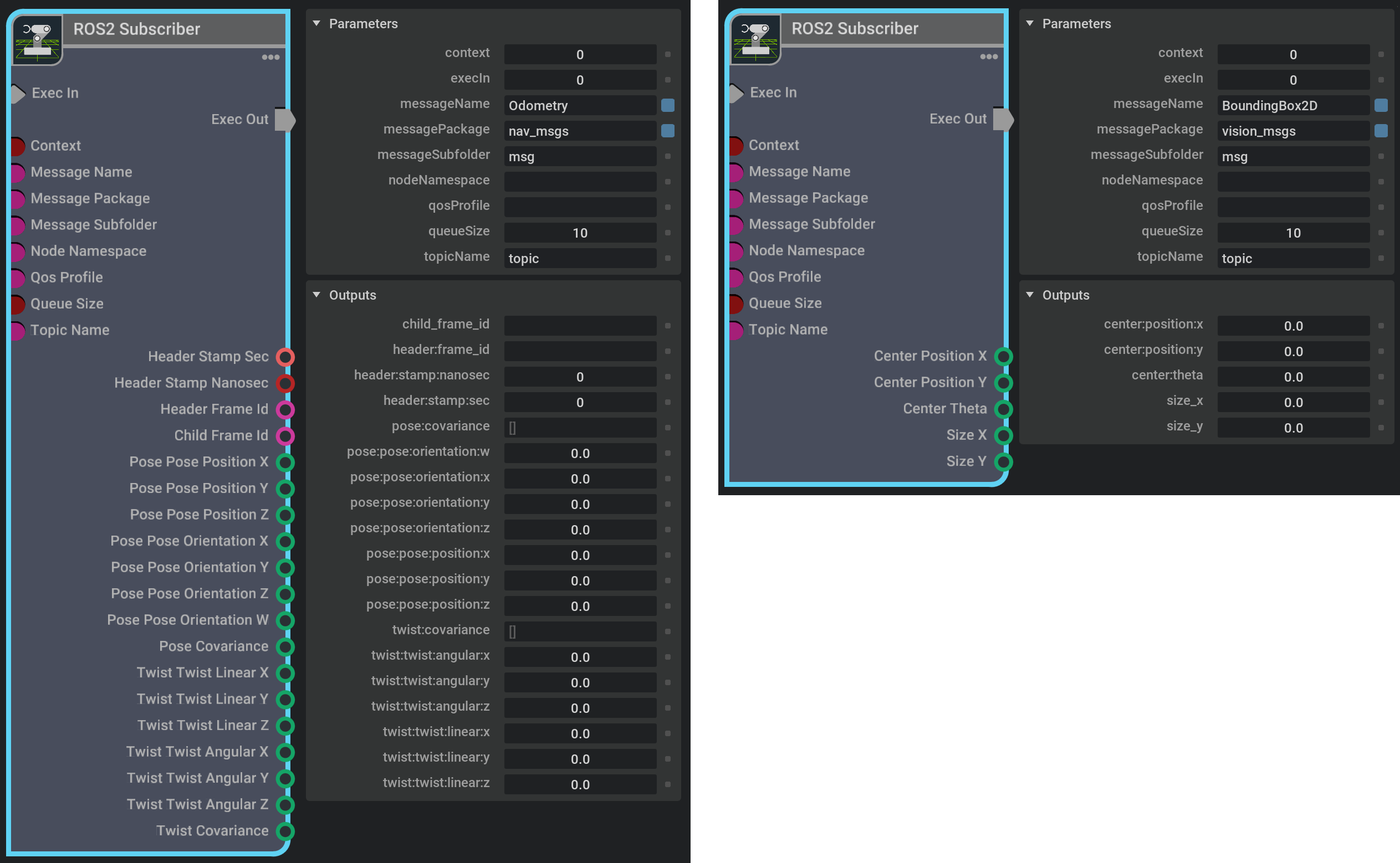Collapse the Parameters section in the left panel
Image resolution: width=1400 pixels, height=863 pixels.
(x=318, y=23)
